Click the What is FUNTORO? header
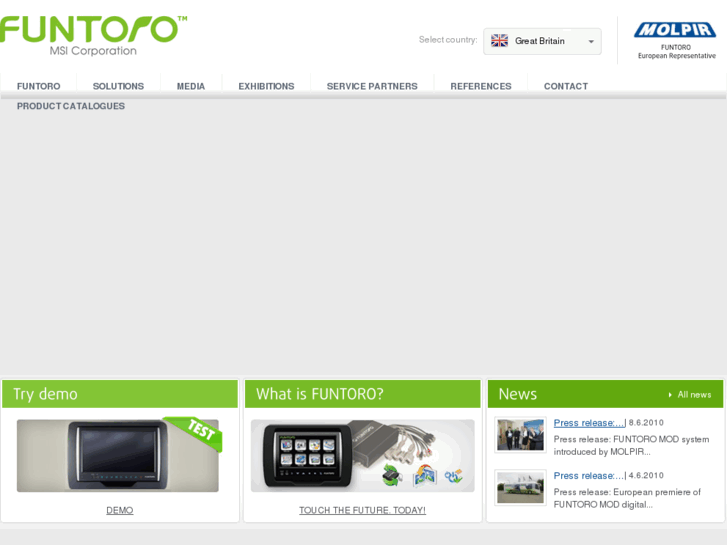Screen dimensions: 727x545 (363, 394)
